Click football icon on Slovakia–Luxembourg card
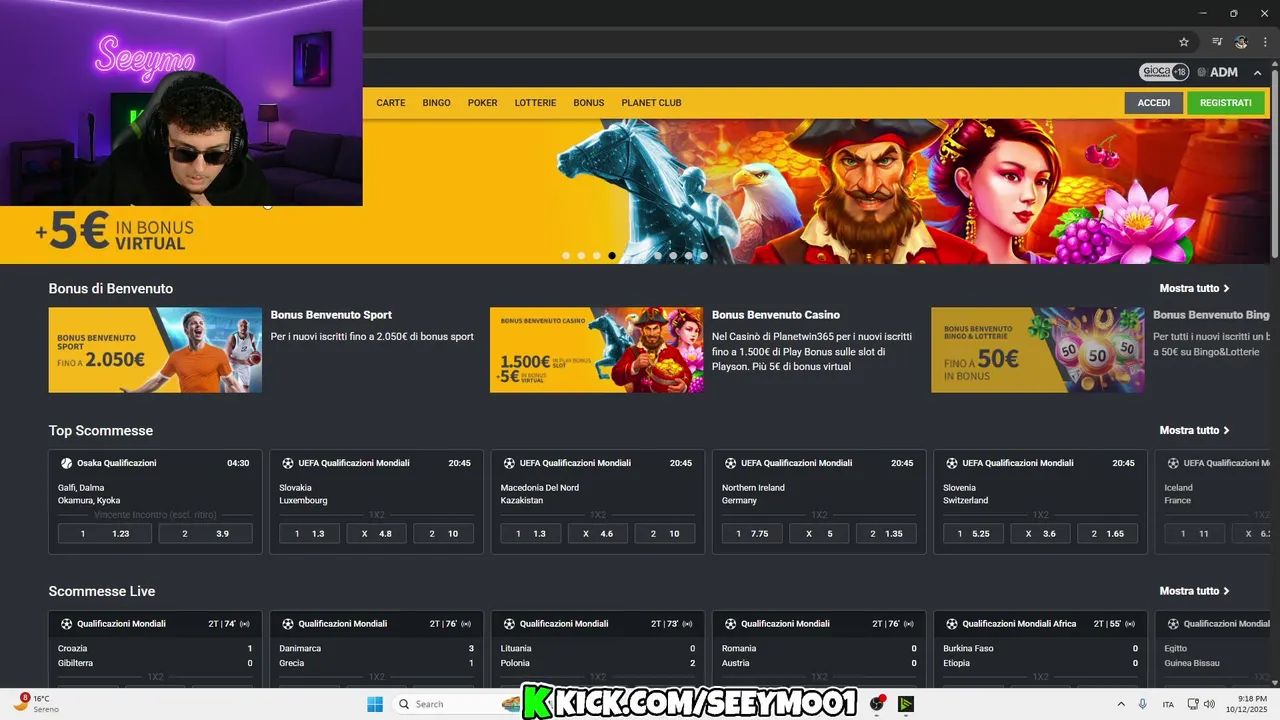Viewport: 1280px width, 720px height. click(x=287, y=463)
